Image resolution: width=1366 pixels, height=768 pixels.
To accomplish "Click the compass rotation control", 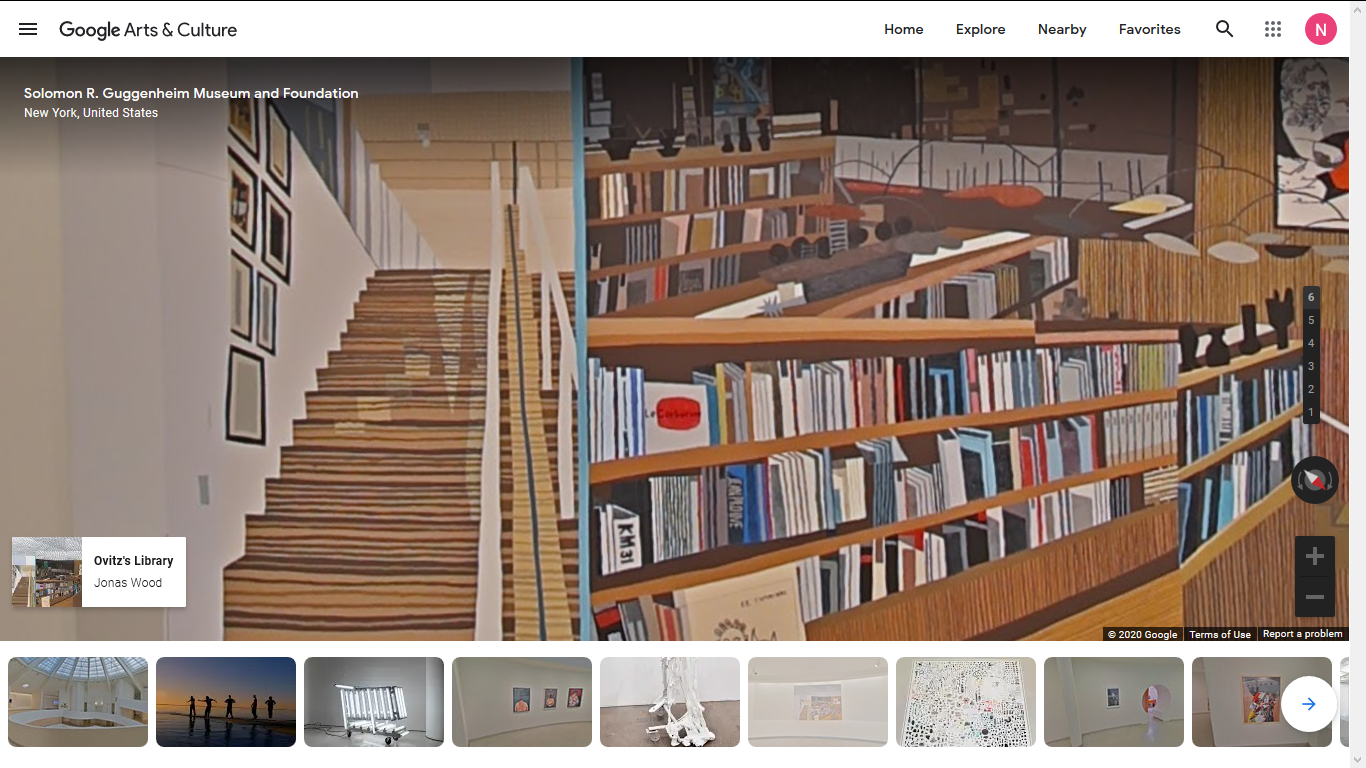I will 1315,480.
